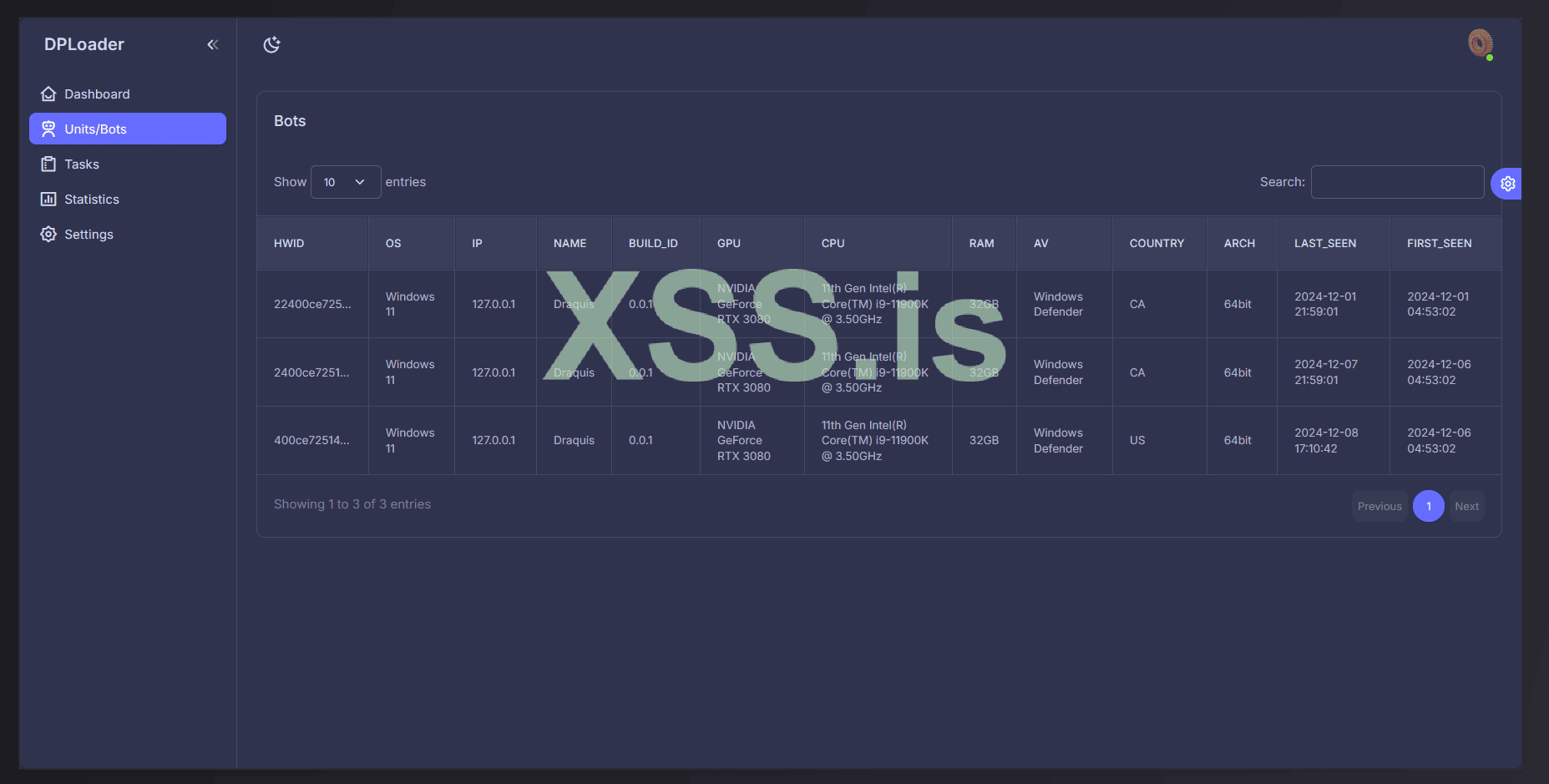1549x784 pixels.
Task: Sort table by HWID column
Action: click(x=312, y=243)
